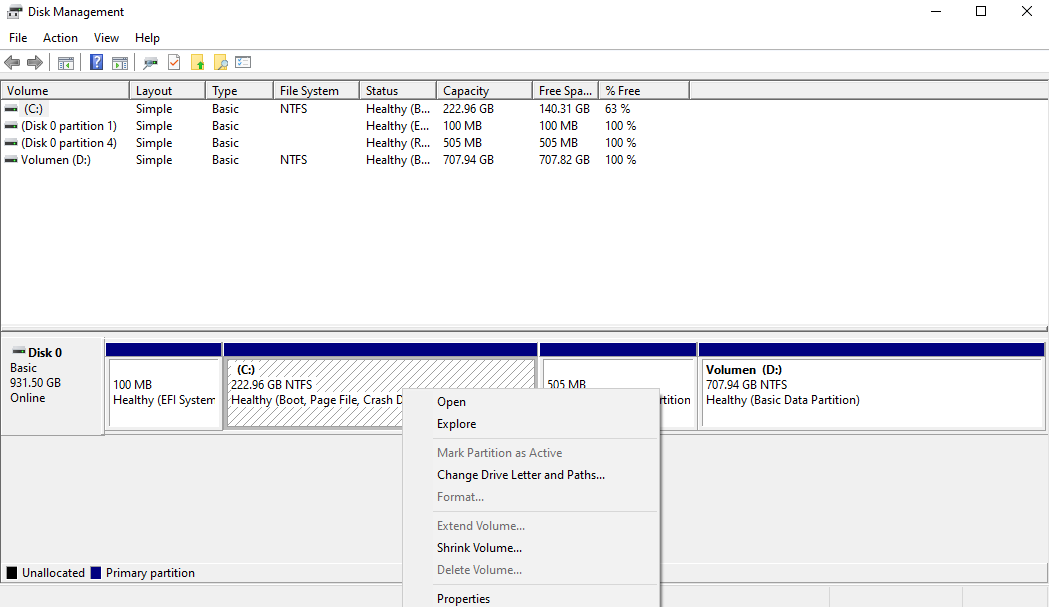Click '931.50 GB' Disk 0 size text

point(35,383)
